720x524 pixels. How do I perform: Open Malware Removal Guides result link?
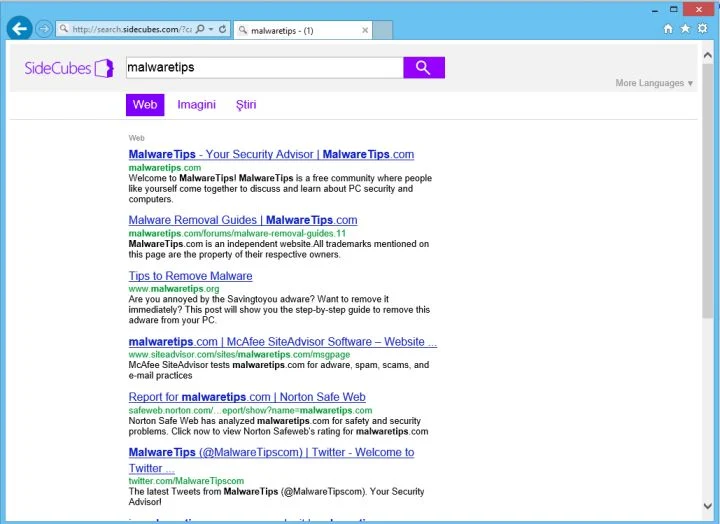pyautogui.click(x=243, y=220)
